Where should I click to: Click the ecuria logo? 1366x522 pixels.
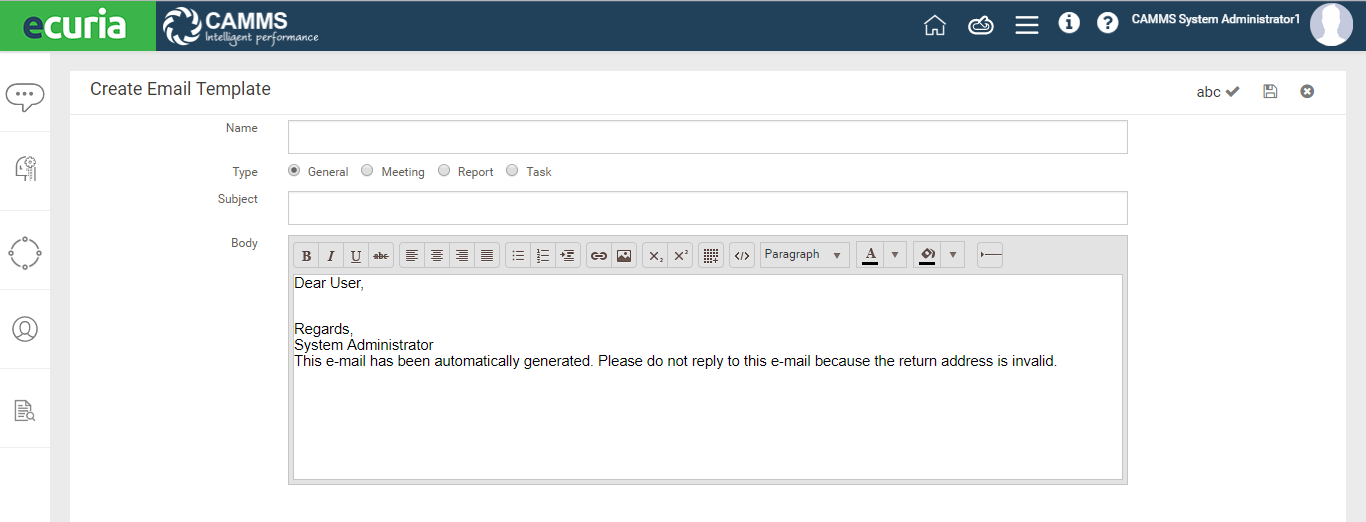click(x=78, y=26)
